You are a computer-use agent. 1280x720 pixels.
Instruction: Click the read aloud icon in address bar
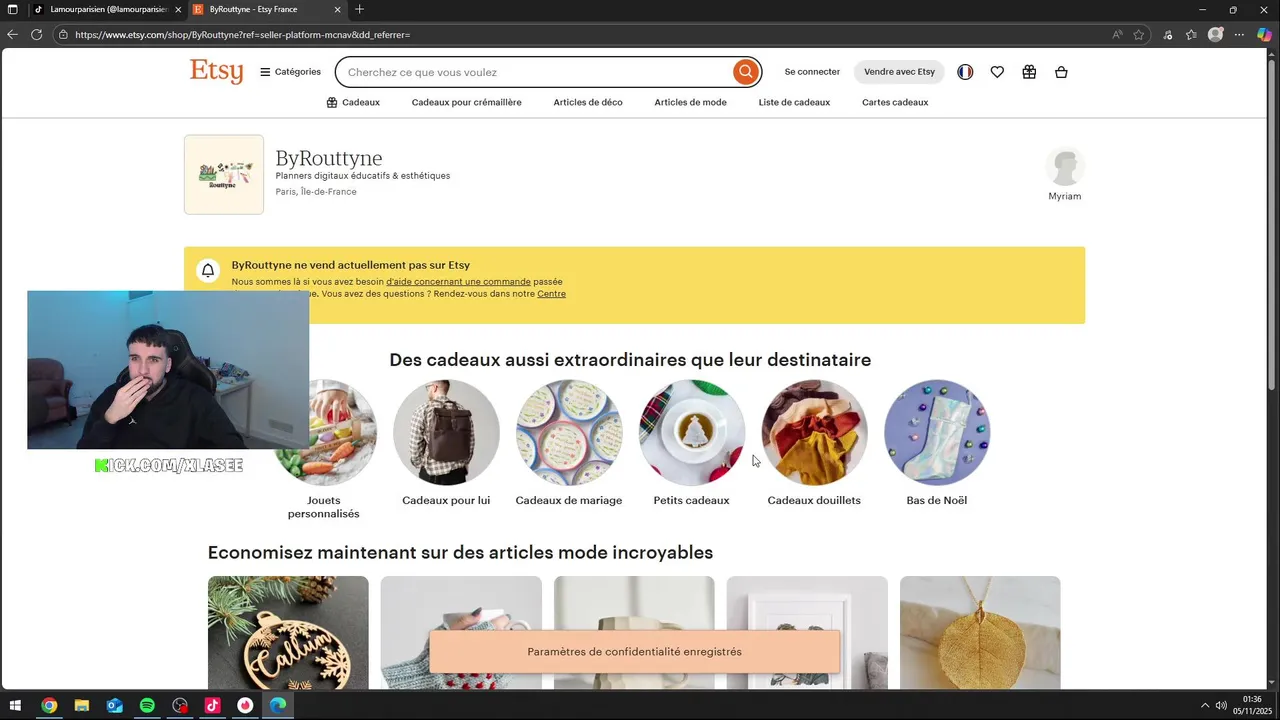pyautogui.click(x=1117, y=34)
